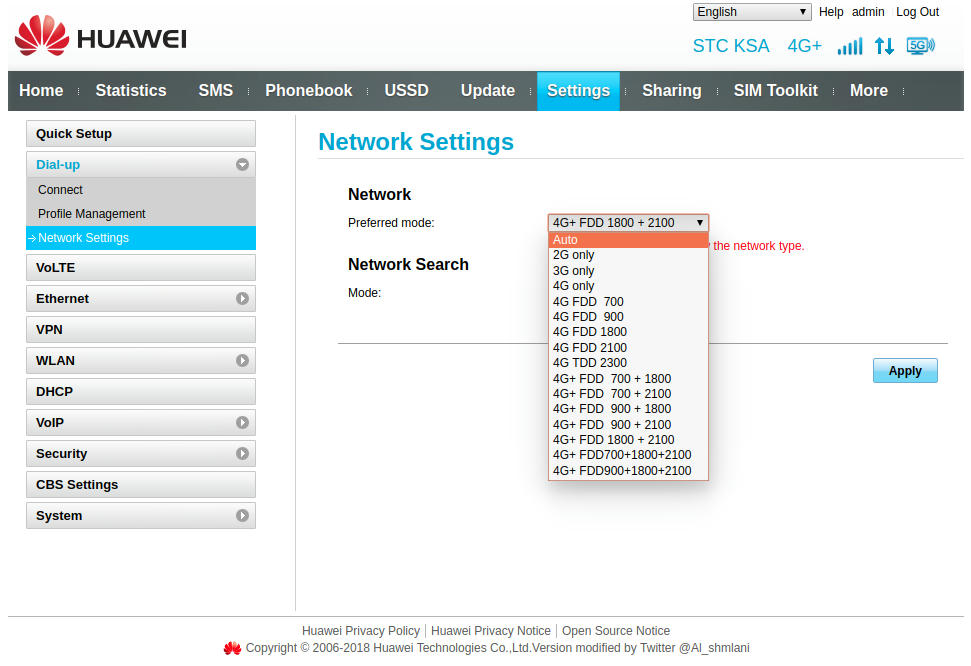Open Quick Setup in the sidebar
971x666 pixels.
141,134
